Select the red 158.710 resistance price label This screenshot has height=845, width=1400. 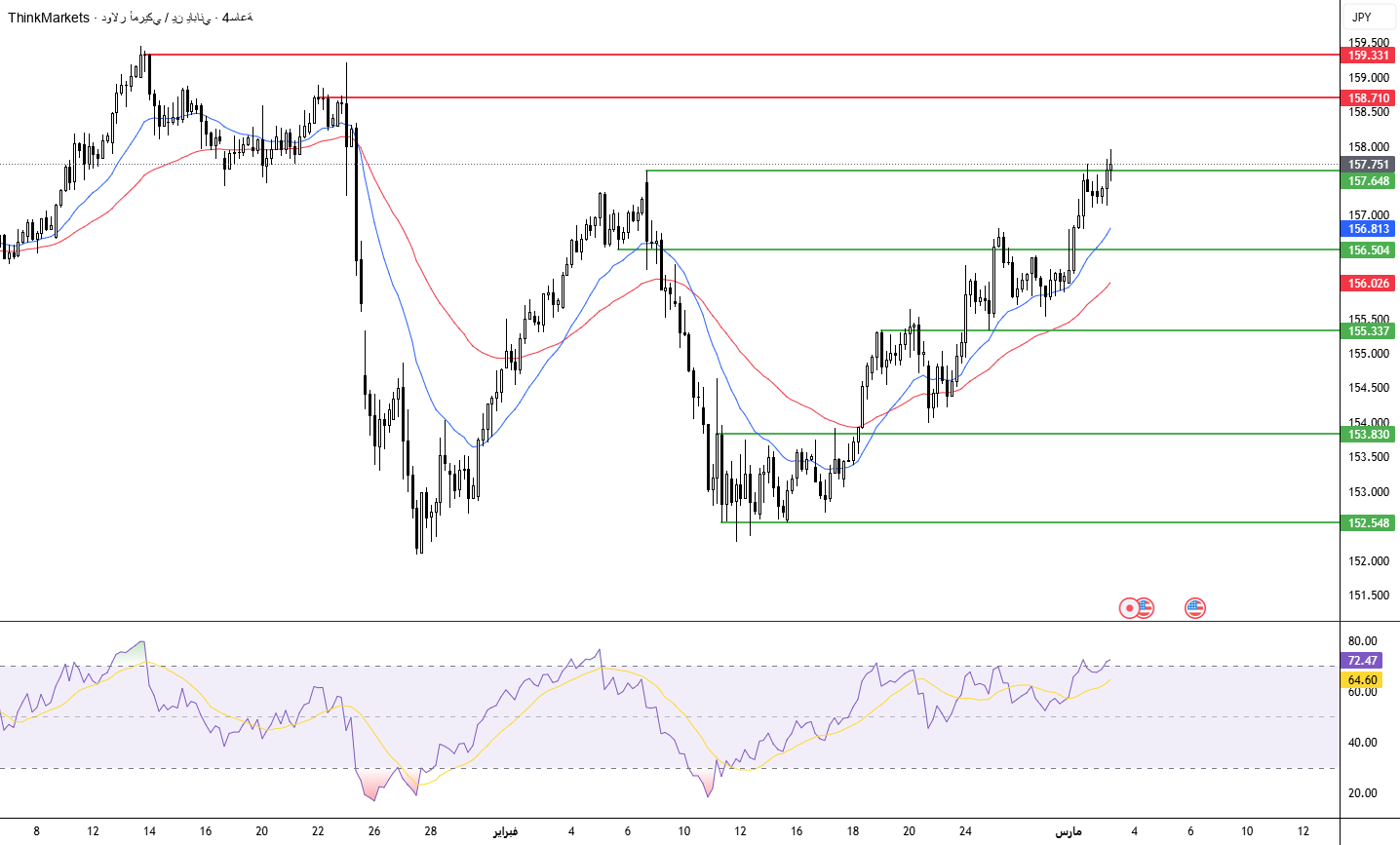tap(1369, 98)
